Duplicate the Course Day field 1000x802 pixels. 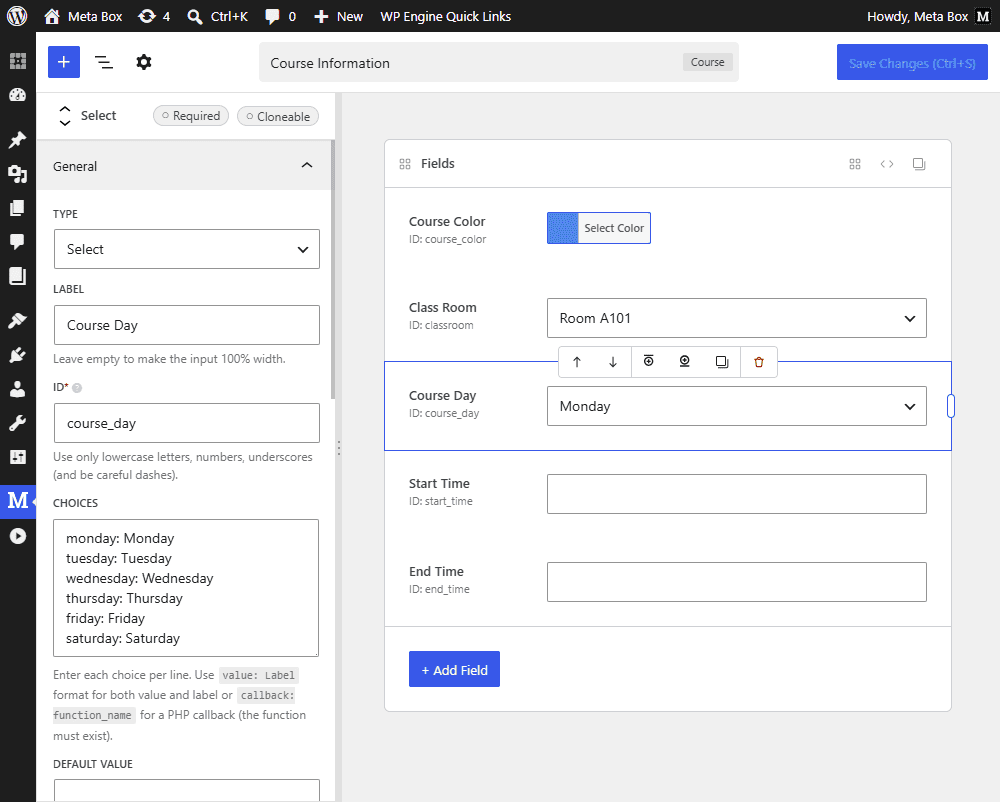point(722,362)
